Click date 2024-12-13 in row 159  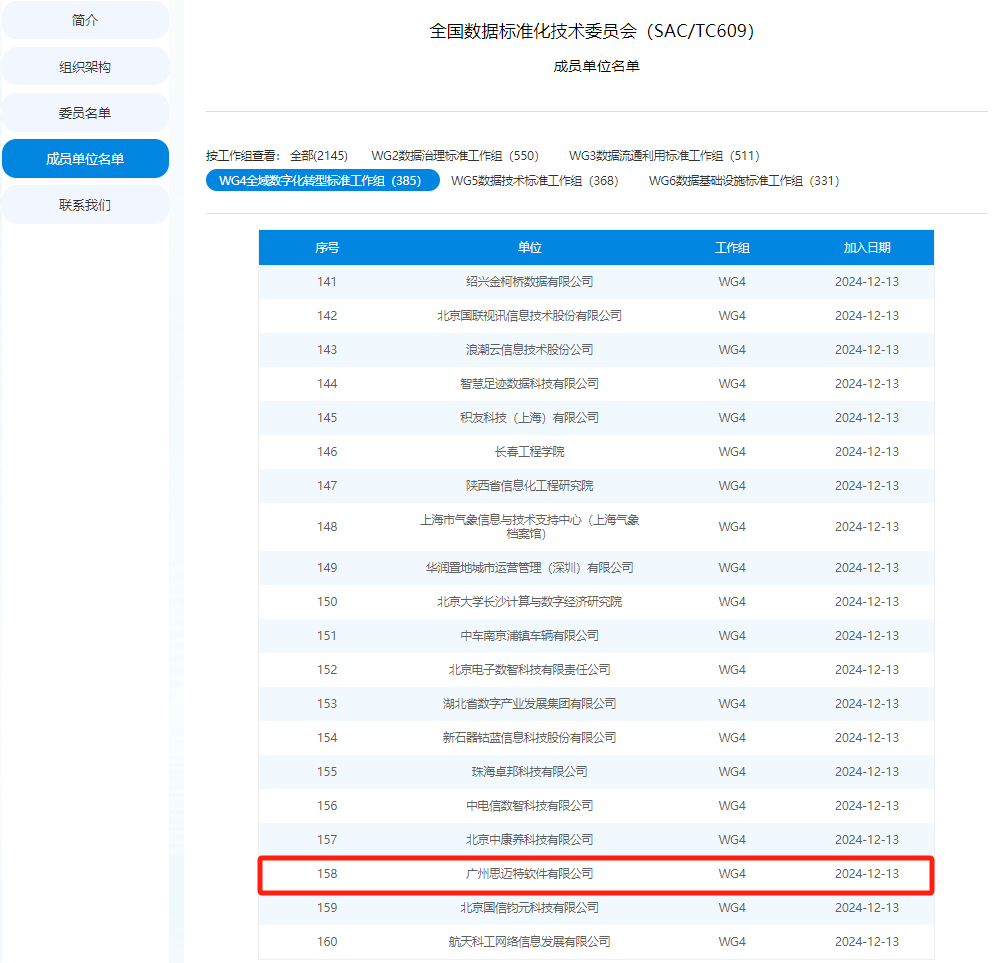point(867,907)
